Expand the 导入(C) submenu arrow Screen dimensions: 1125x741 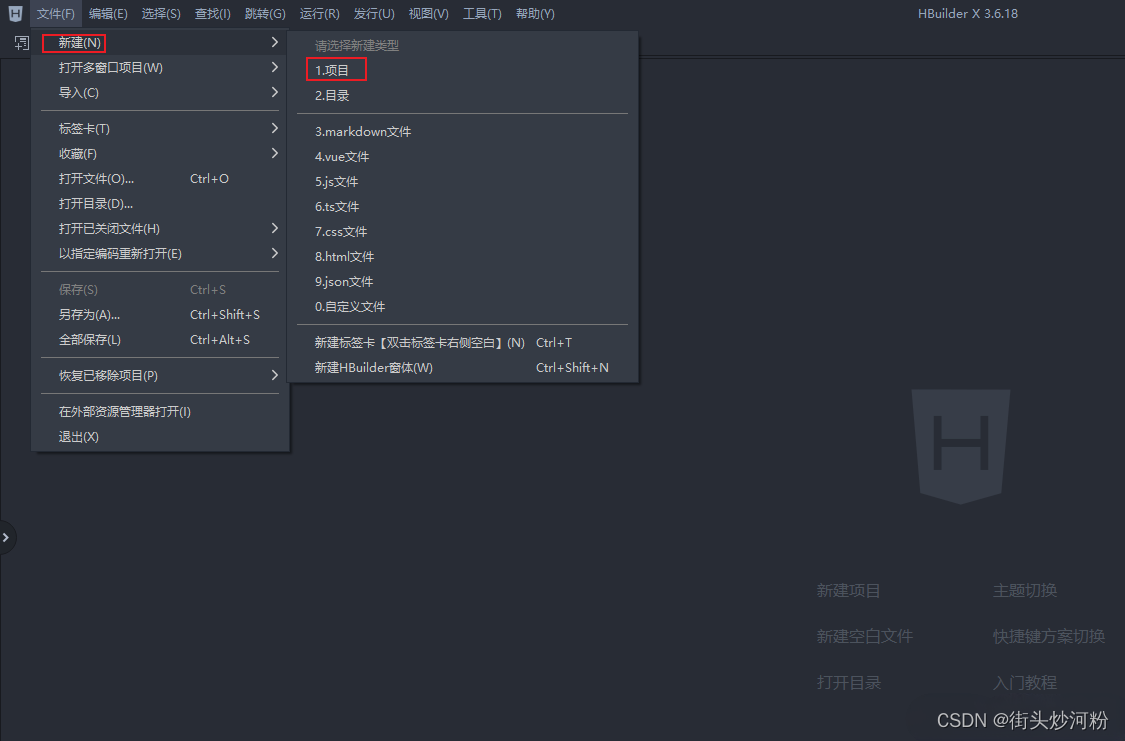tap(274, 93)
